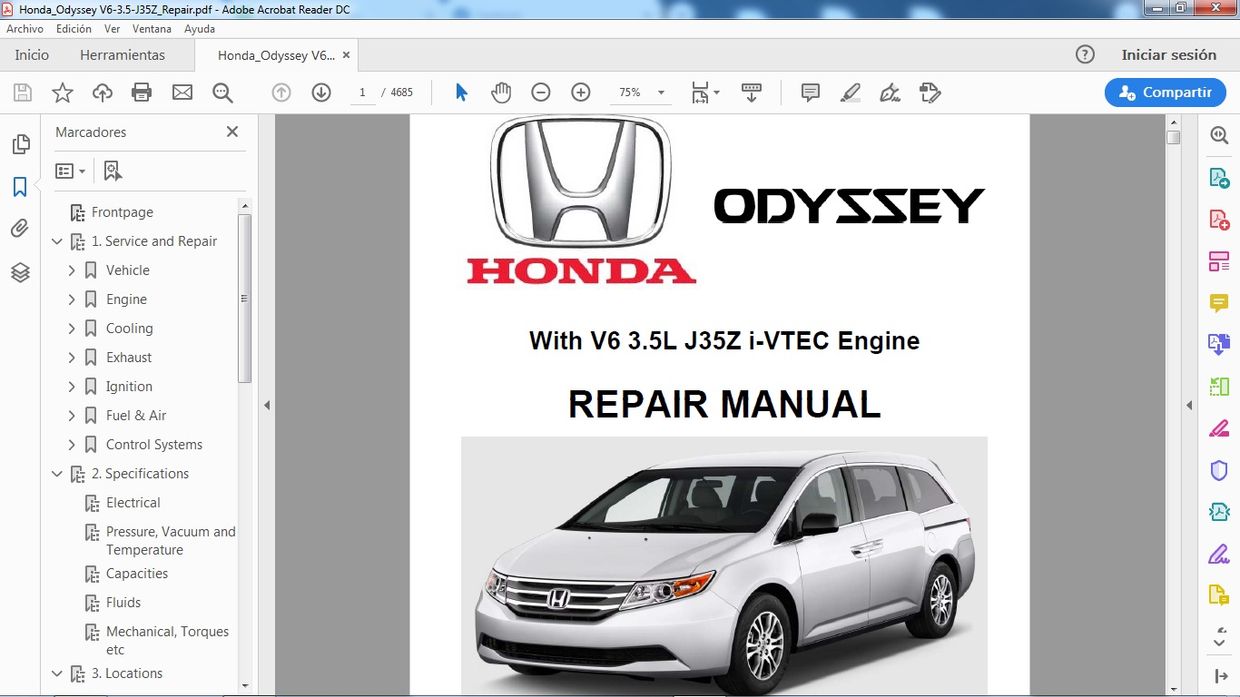The height and width of the screenshot is (697, 1240).
Task: Open the find text magnifier icon
Action: (x=222, y=93)
